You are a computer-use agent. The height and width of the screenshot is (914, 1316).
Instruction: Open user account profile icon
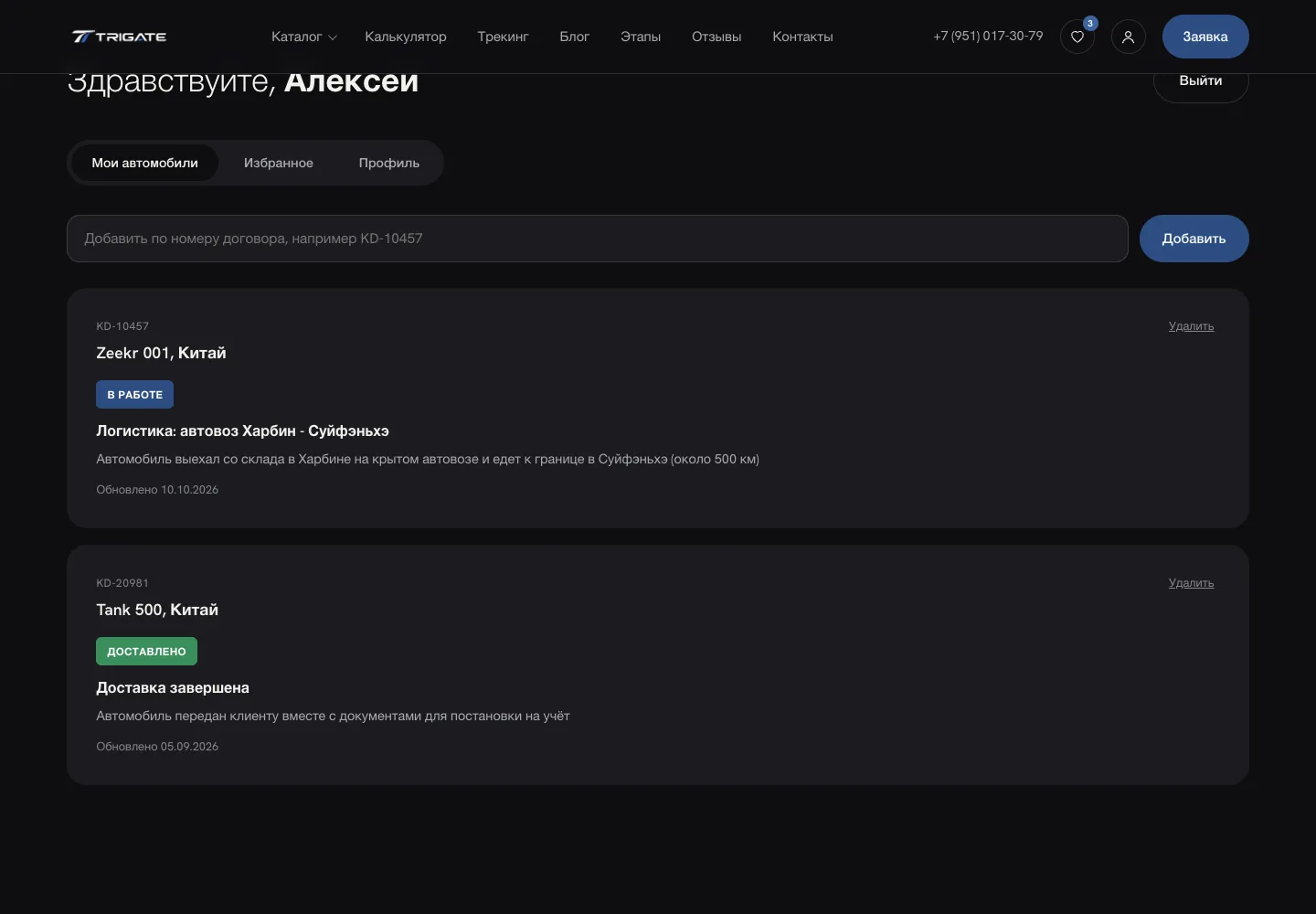click(x=1129, y=37)
